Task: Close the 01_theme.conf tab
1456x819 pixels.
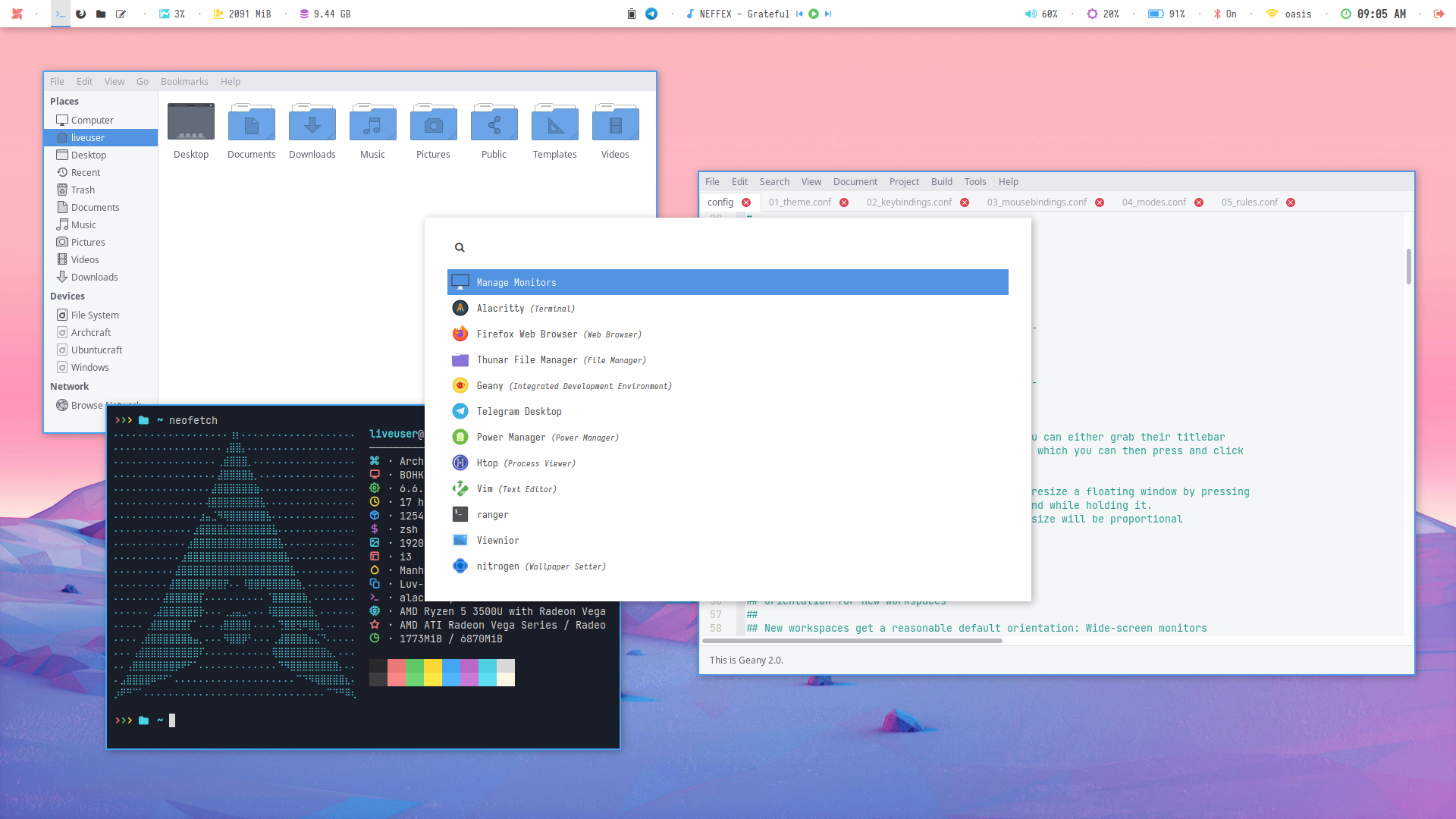Action: (844, 202)
